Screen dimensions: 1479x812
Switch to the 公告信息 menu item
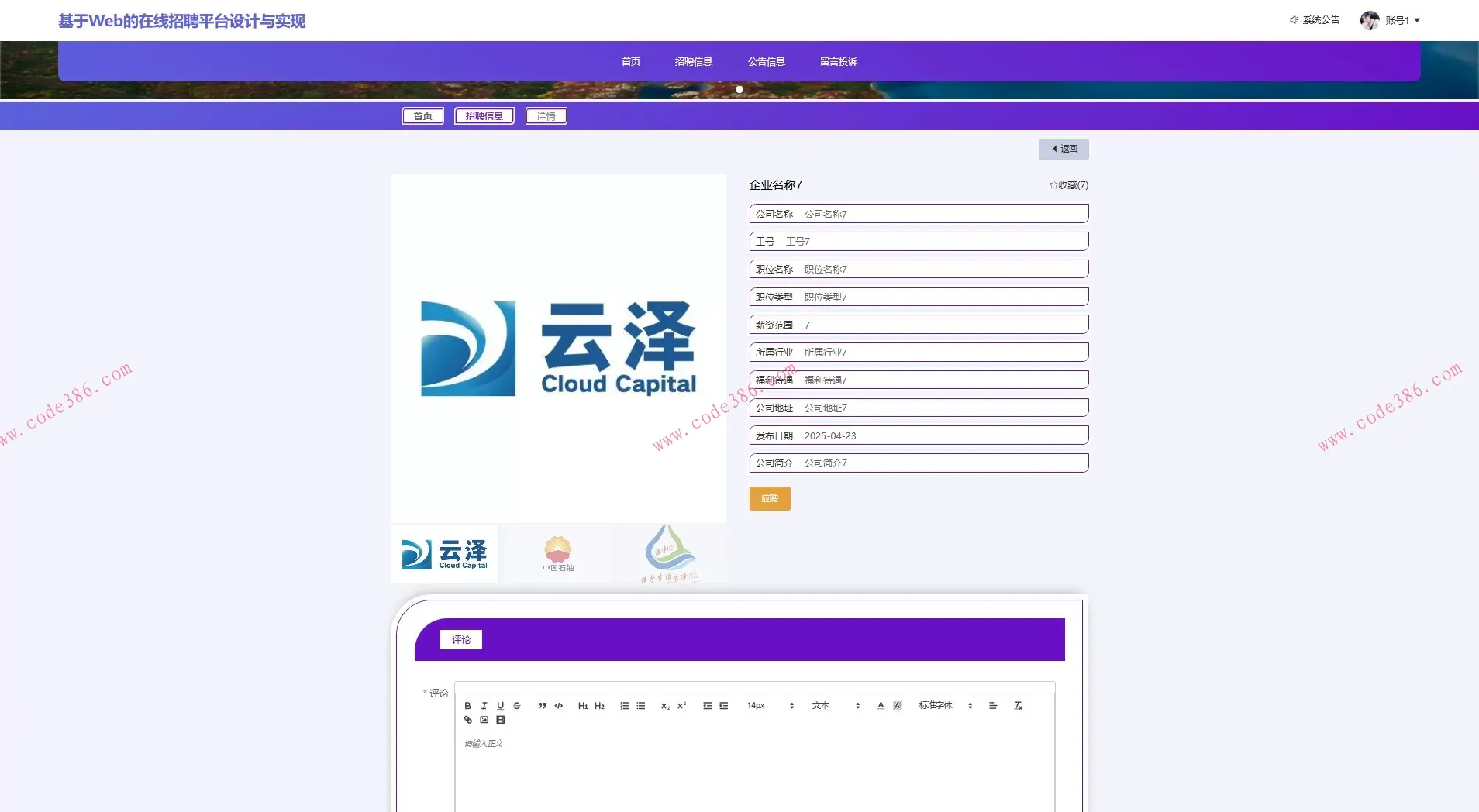[765, 61]
